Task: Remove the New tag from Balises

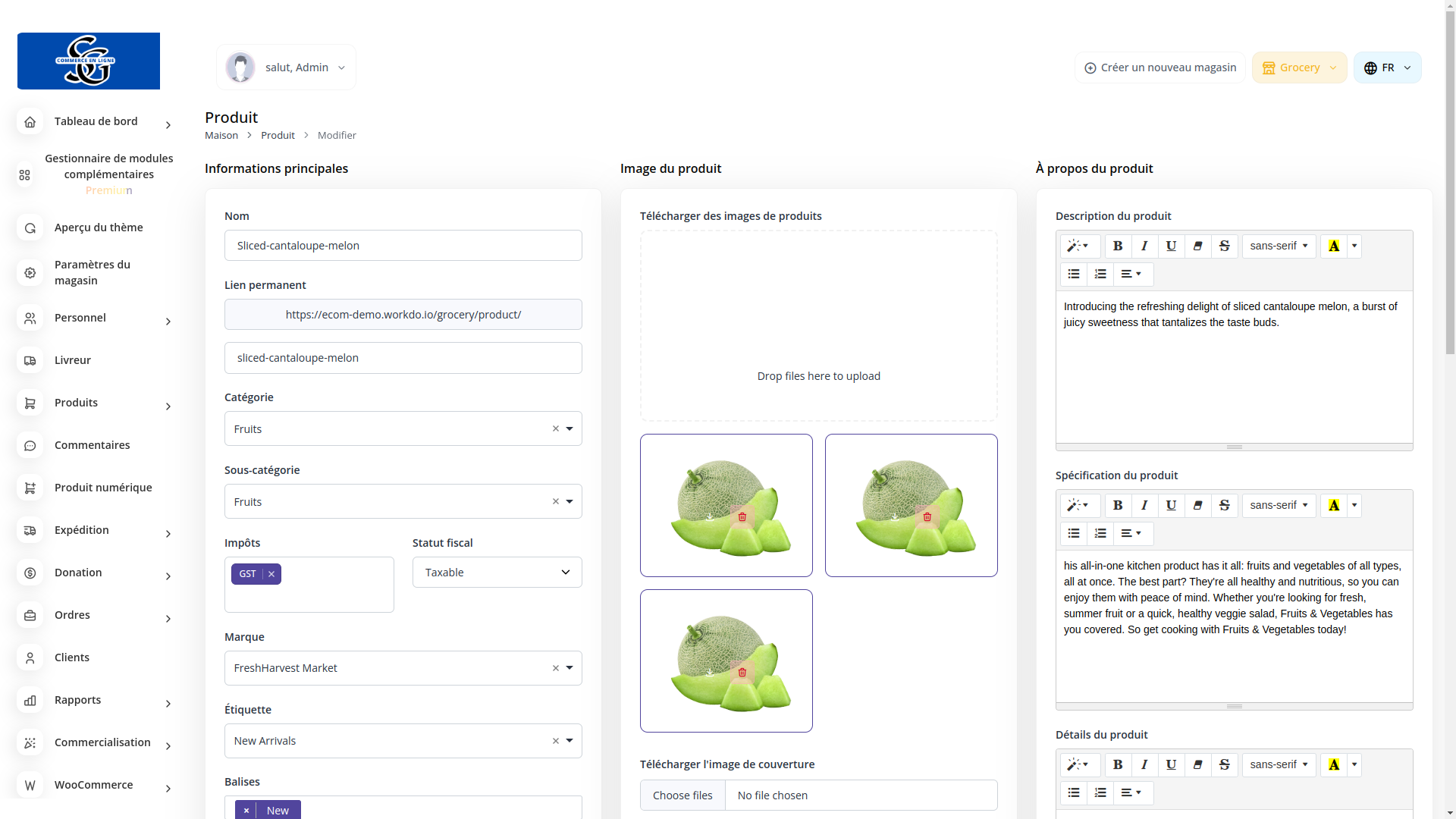Action: tap(246, 811)
